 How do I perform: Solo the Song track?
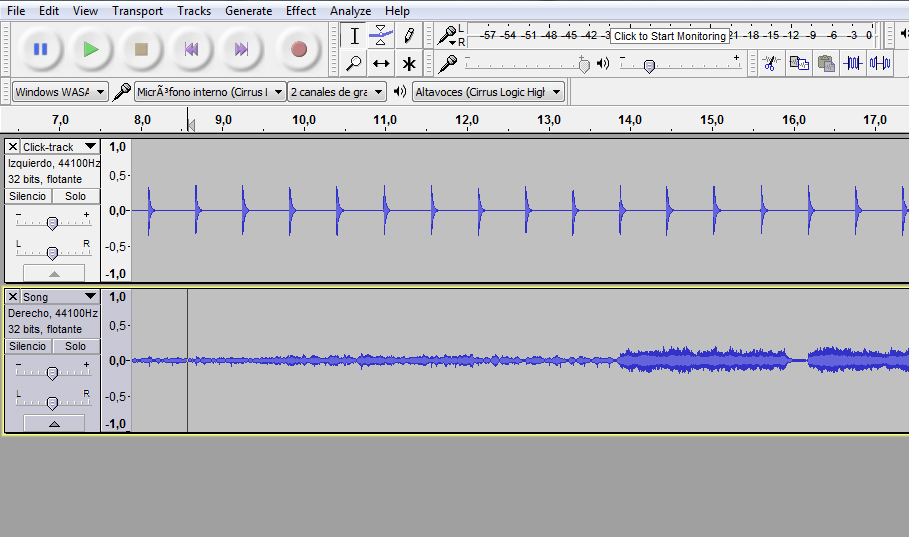[75, 346]
